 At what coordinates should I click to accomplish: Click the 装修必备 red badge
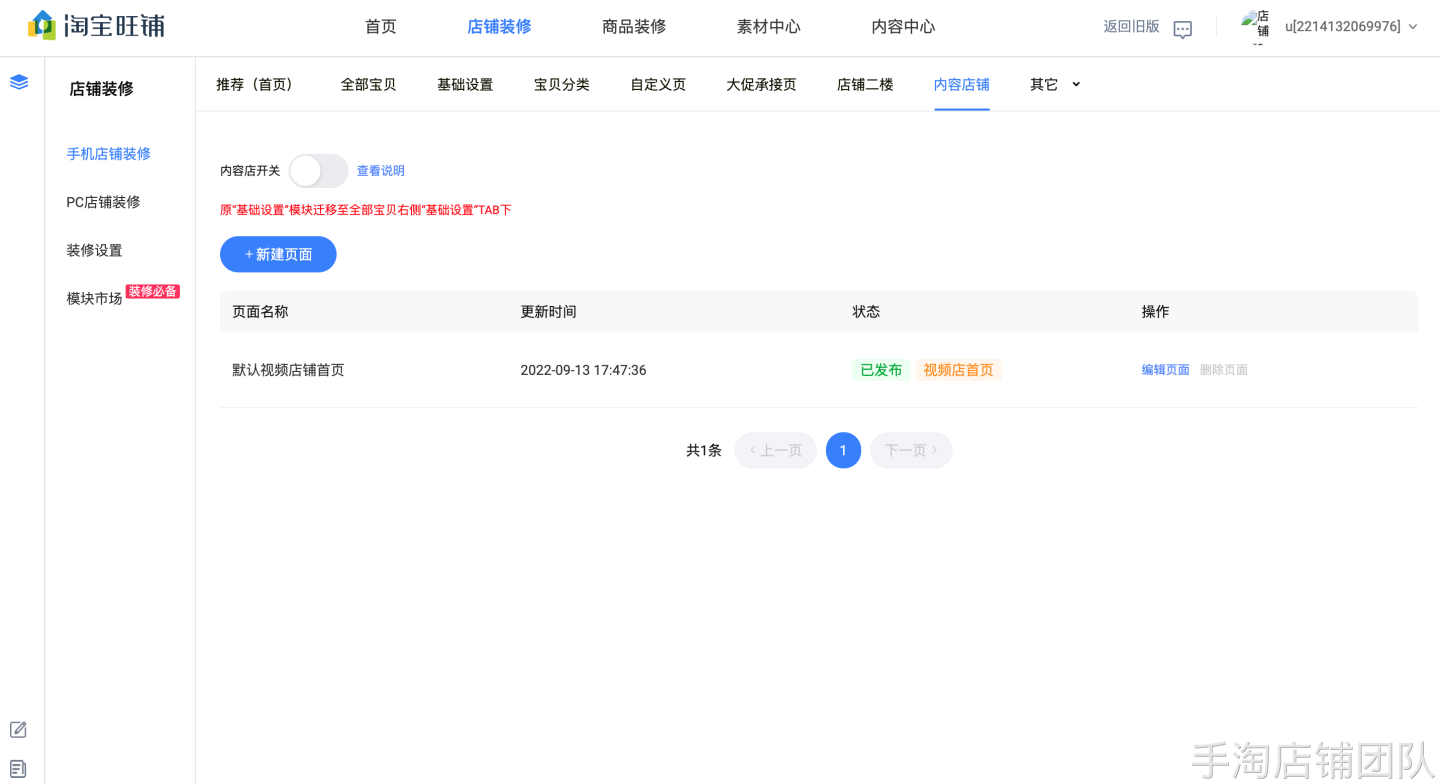pyautogui.click(x=153, y=291)
